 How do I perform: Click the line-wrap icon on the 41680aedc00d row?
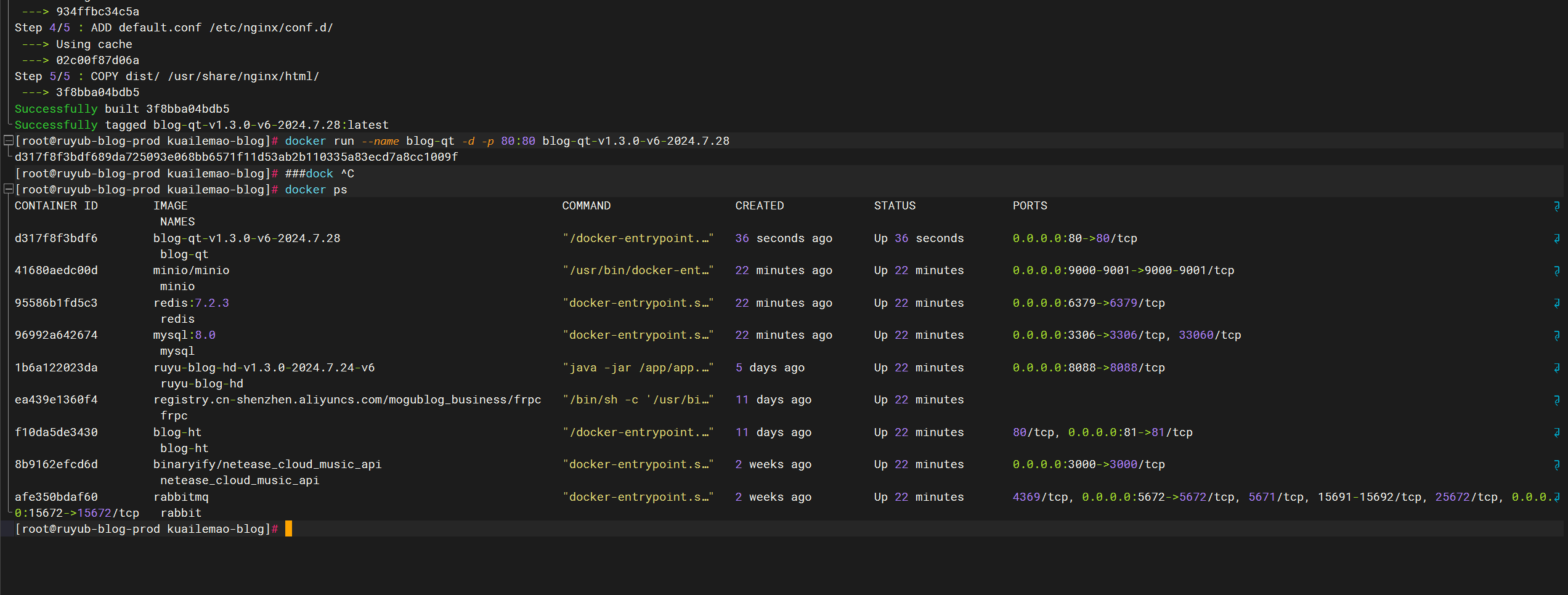pyautogui.click(x=1557, y=271)
